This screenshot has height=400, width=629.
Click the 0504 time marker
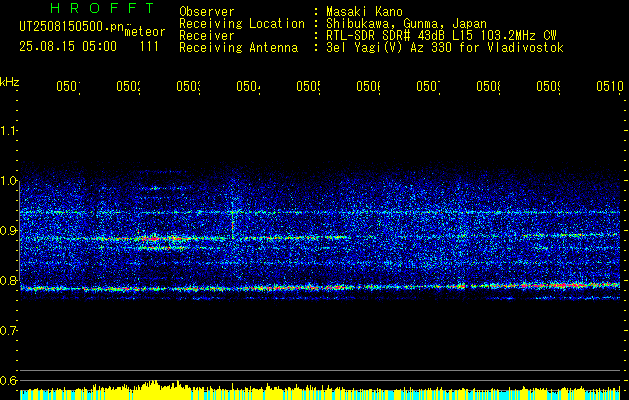click(x=248, y=86)
